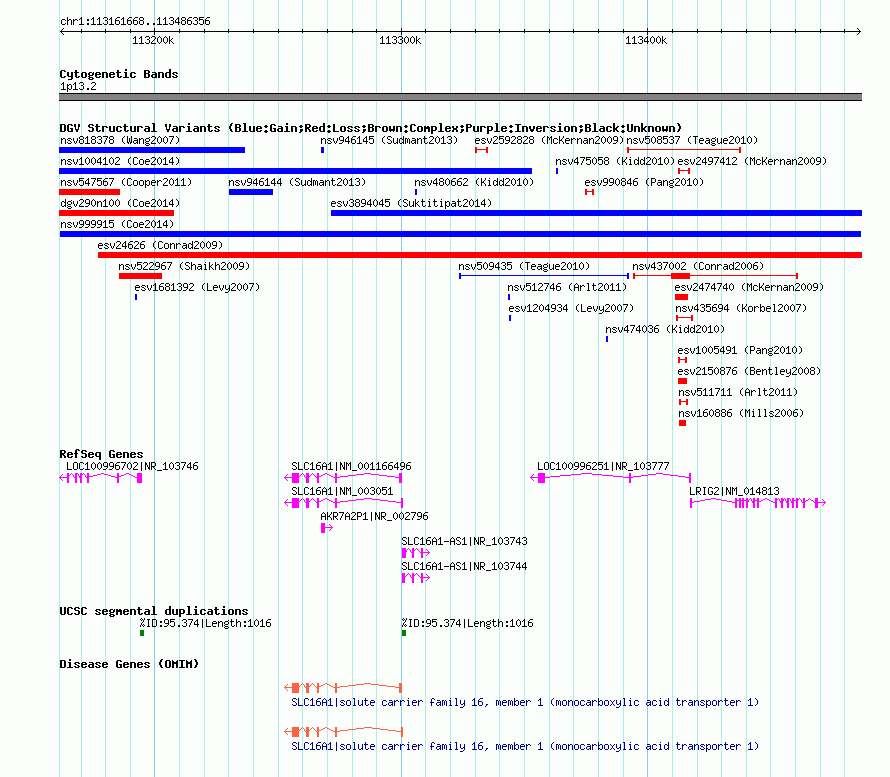This screenshot has width=890, height=777.
Task: Select the Disease Genes (OMIM) track title
Action: pos(129,664)
